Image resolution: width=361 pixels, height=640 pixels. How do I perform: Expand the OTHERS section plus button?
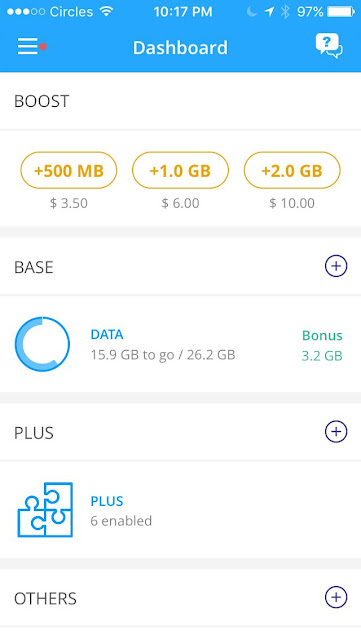click(x=336, y=598)
